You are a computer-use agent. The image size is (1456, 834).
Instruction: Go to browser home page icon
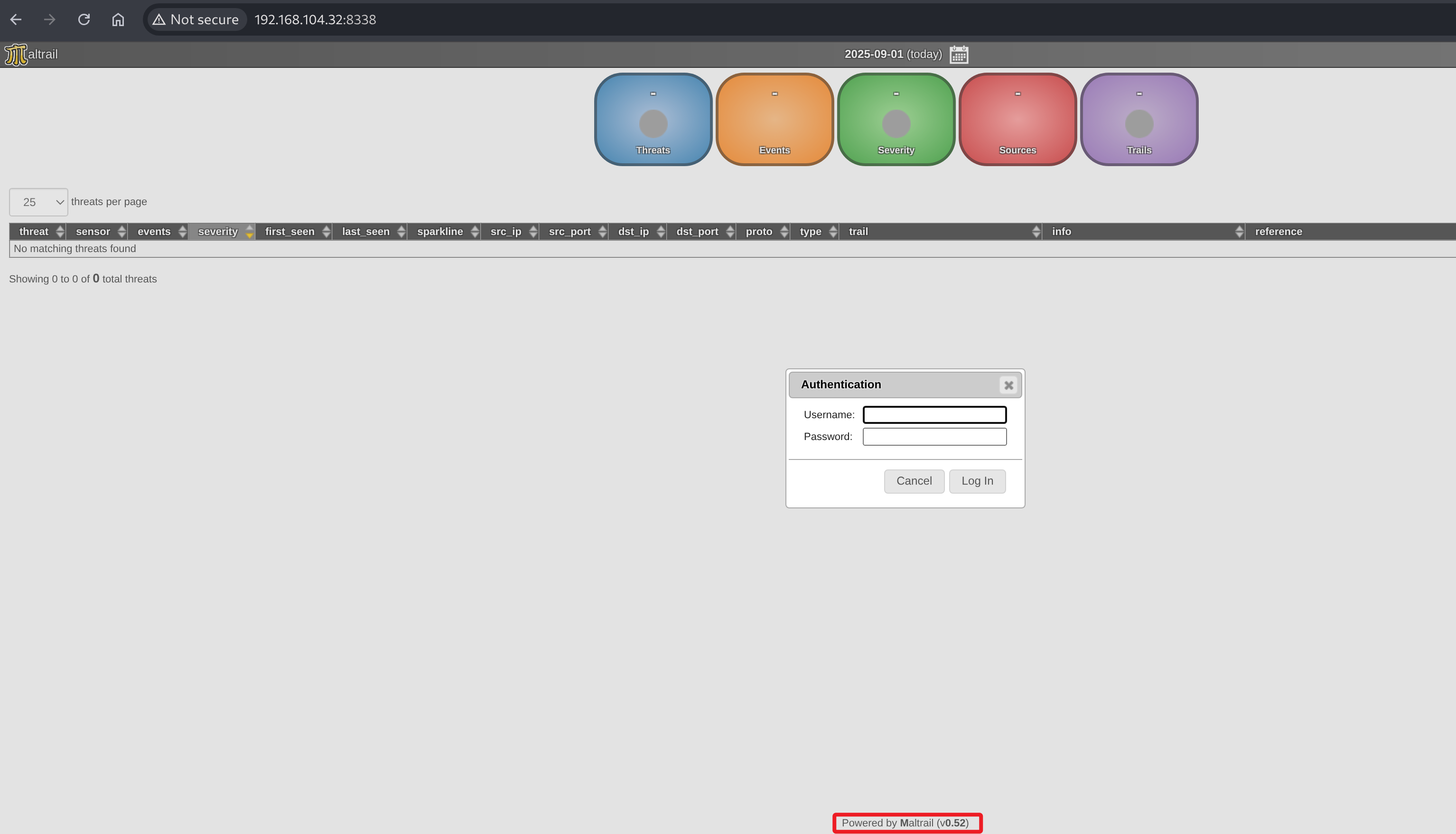[118, 19]
